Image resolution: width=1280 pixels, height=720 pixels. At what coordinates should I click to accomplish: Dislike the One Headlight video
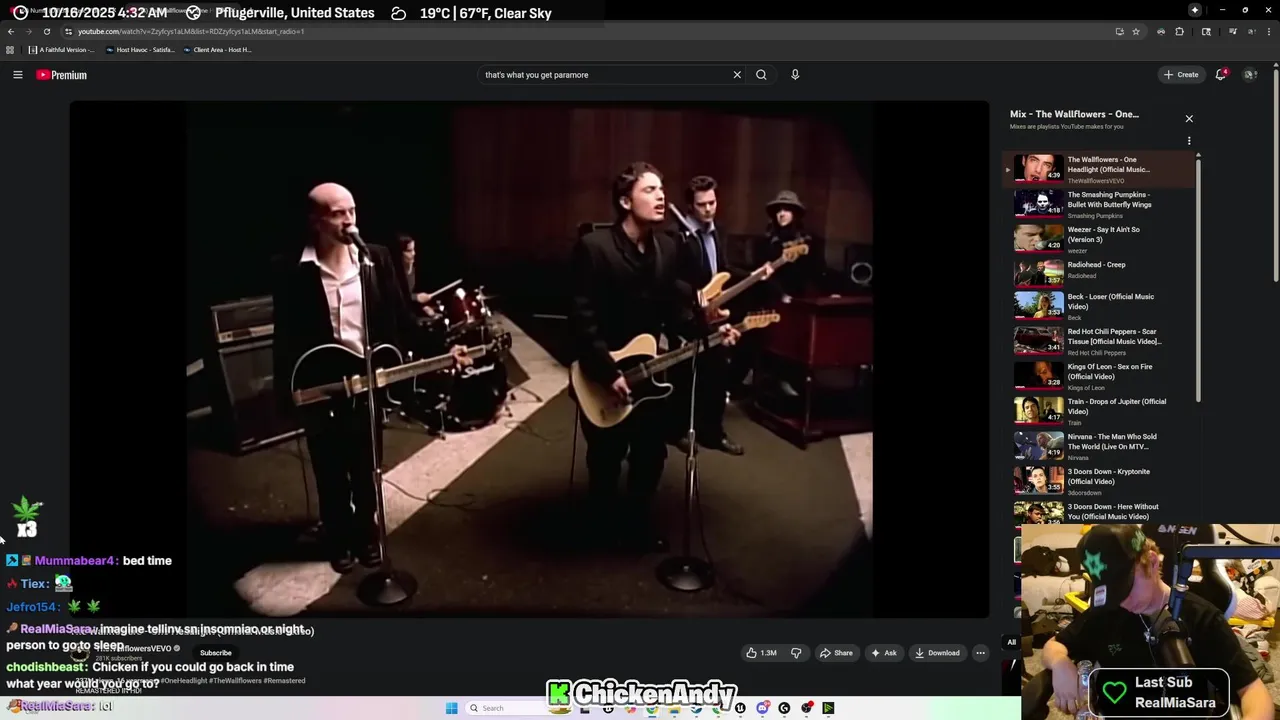tap(796, 653)
